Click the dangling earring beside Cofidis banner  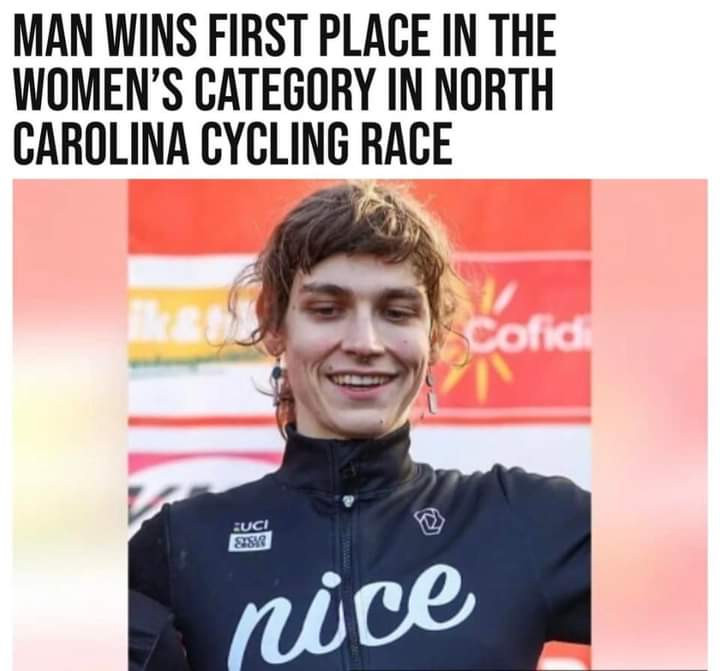tap(430, 391)
